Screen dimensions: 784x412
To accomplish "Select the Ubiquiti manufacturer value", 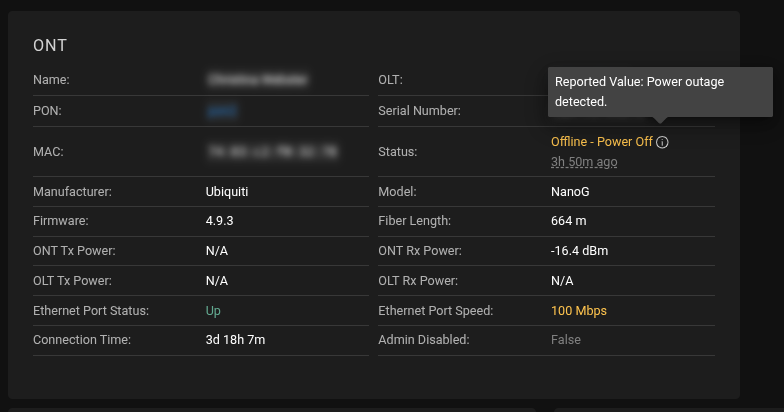I will pos(228,191).
